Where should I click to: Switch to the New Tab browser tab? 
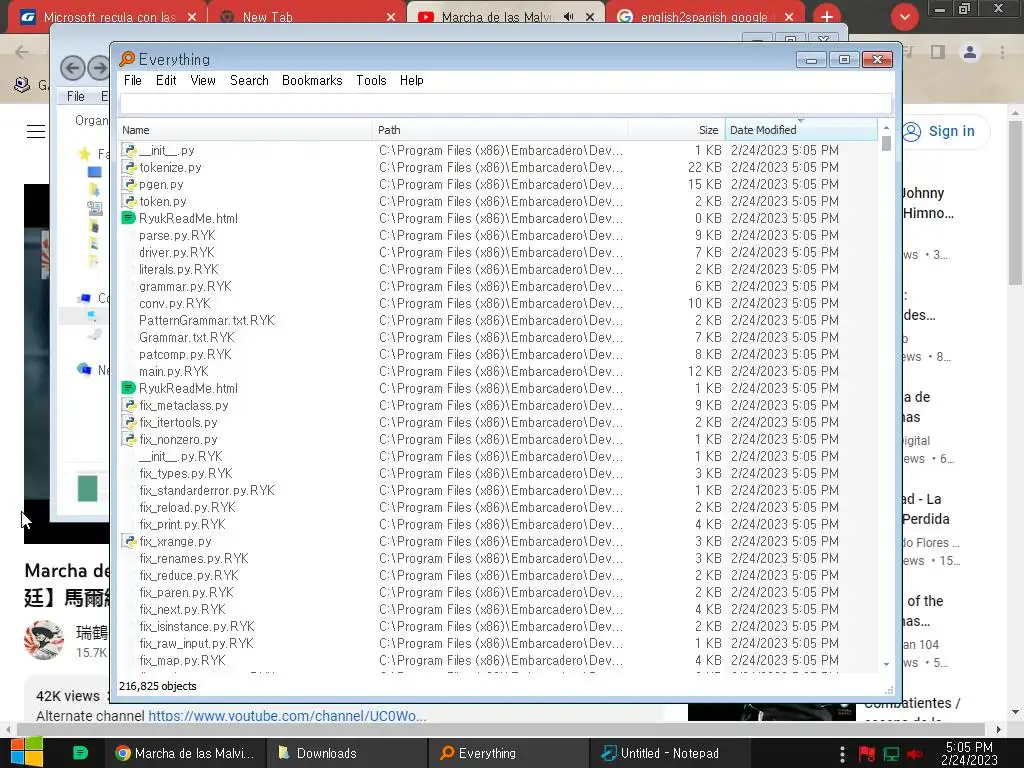pos(307,17)
